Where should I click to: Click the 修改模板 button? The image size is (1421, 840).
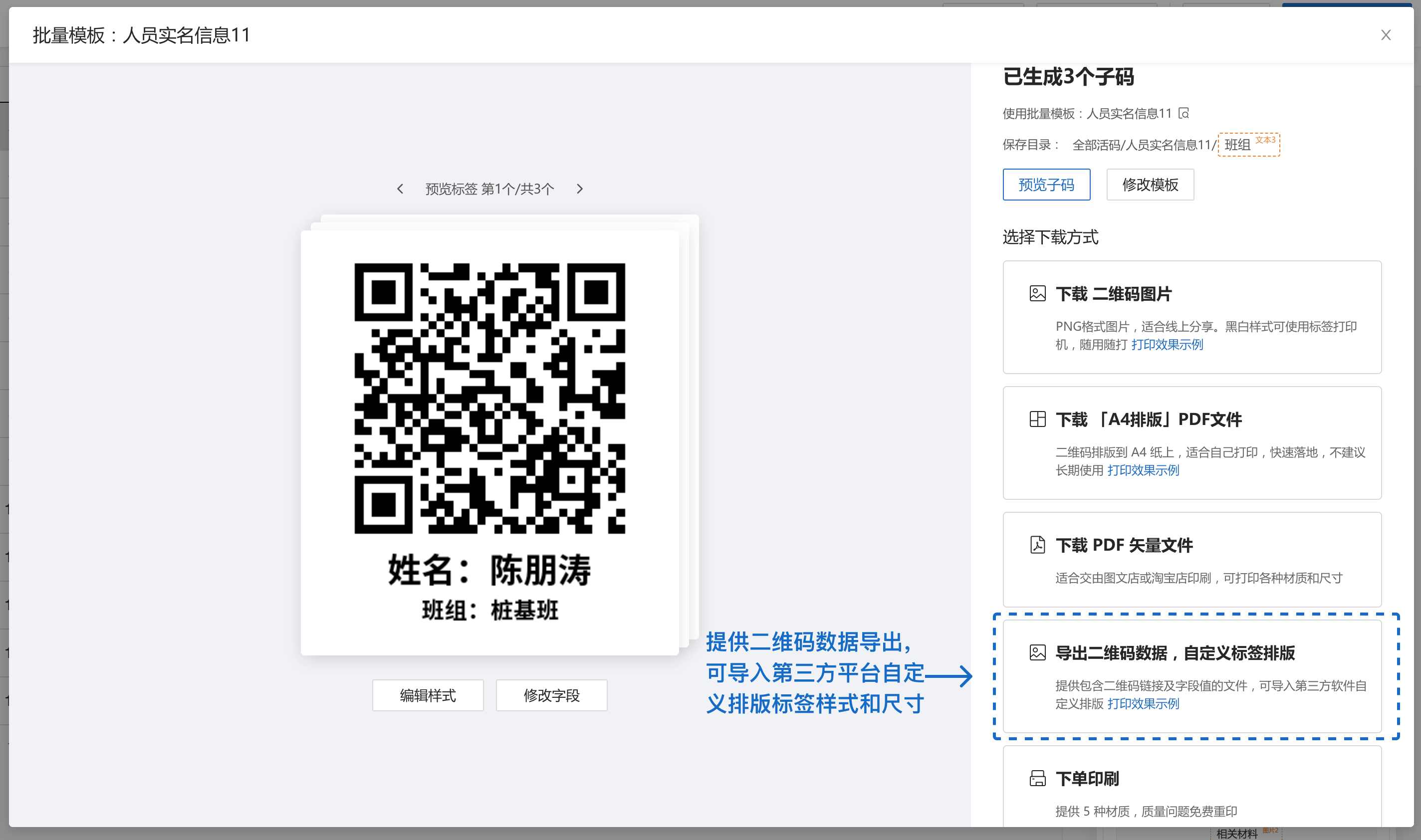[1150, 185]
